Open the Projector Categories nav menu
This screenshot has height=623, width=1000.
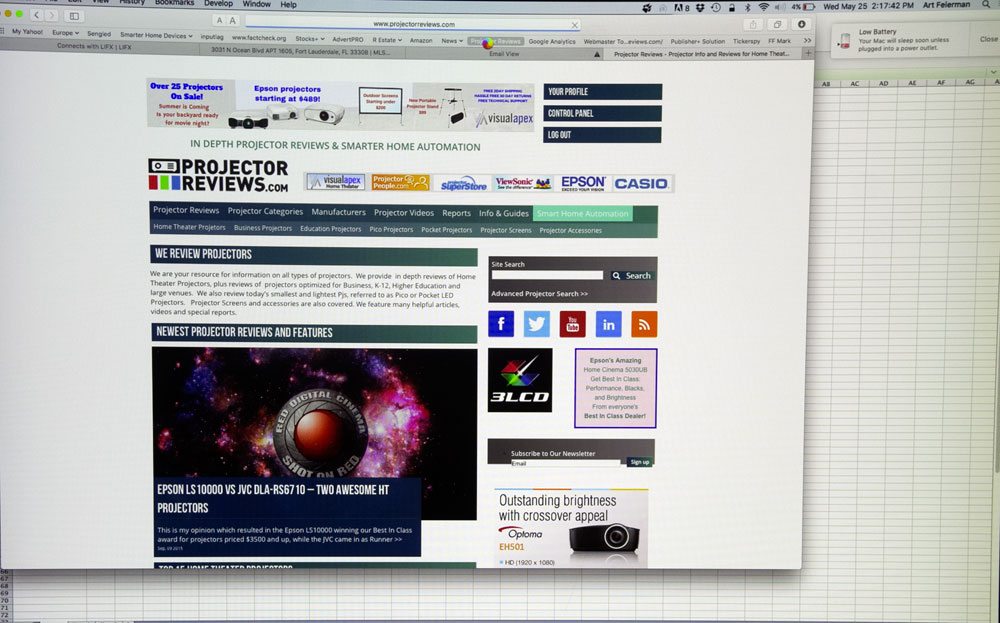point(265,211)
